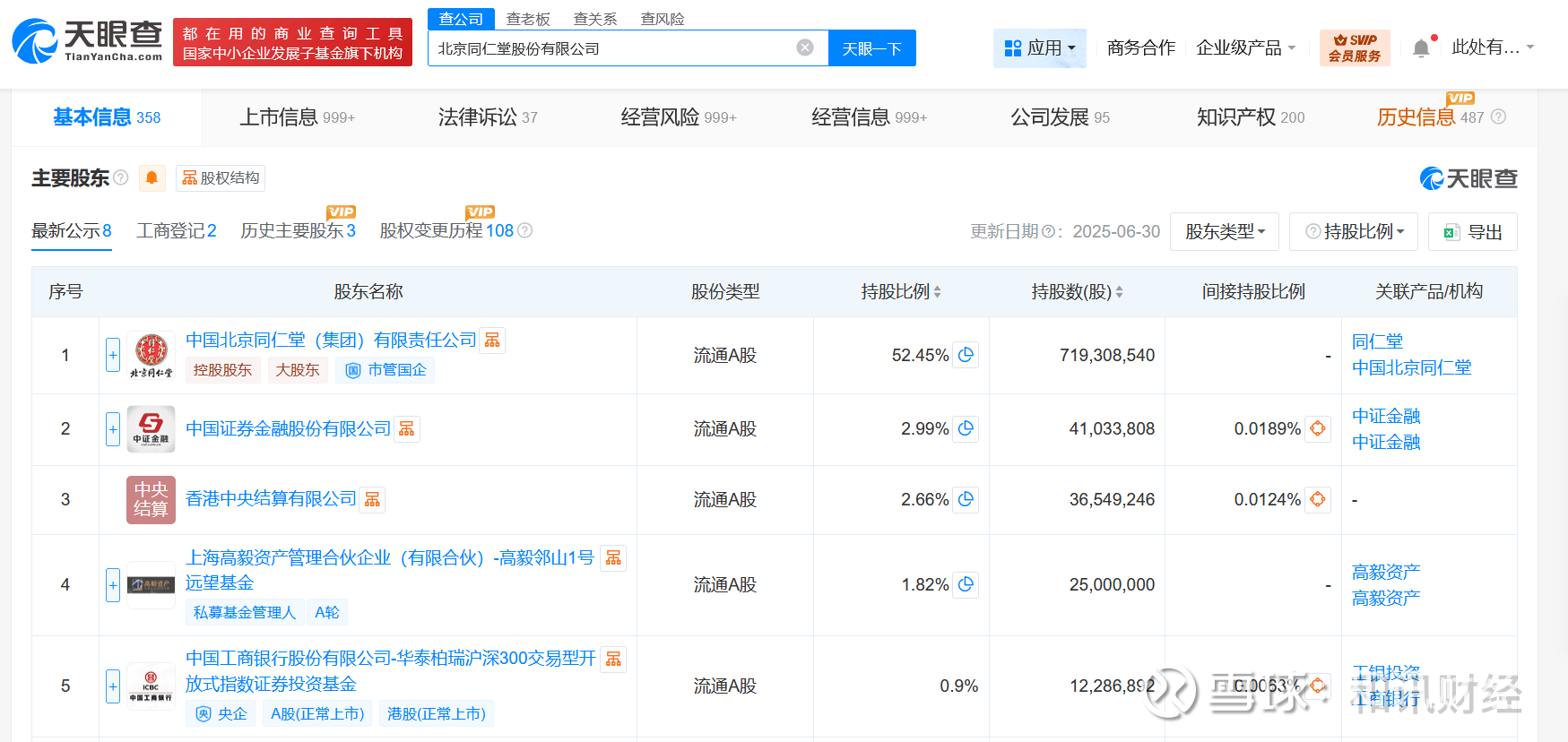Screen dimensions: 1568x742
Task: Sort table by 持股数(股) column arrows
Action: 1119,292
